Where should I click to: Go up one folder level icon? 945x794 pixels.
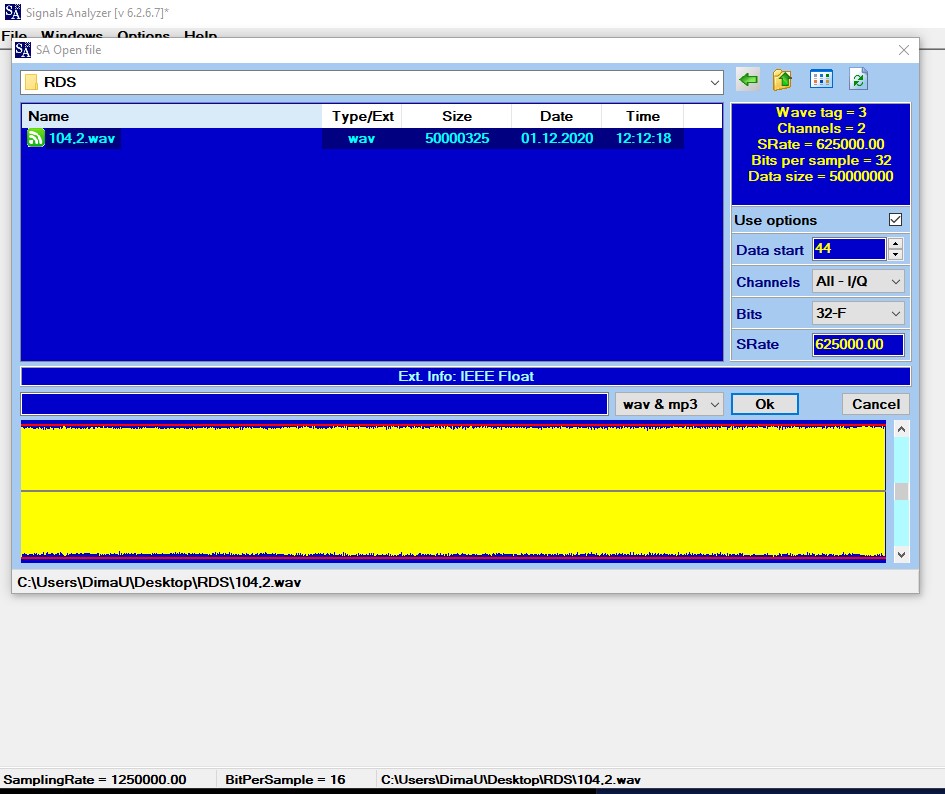click(782, 80)
